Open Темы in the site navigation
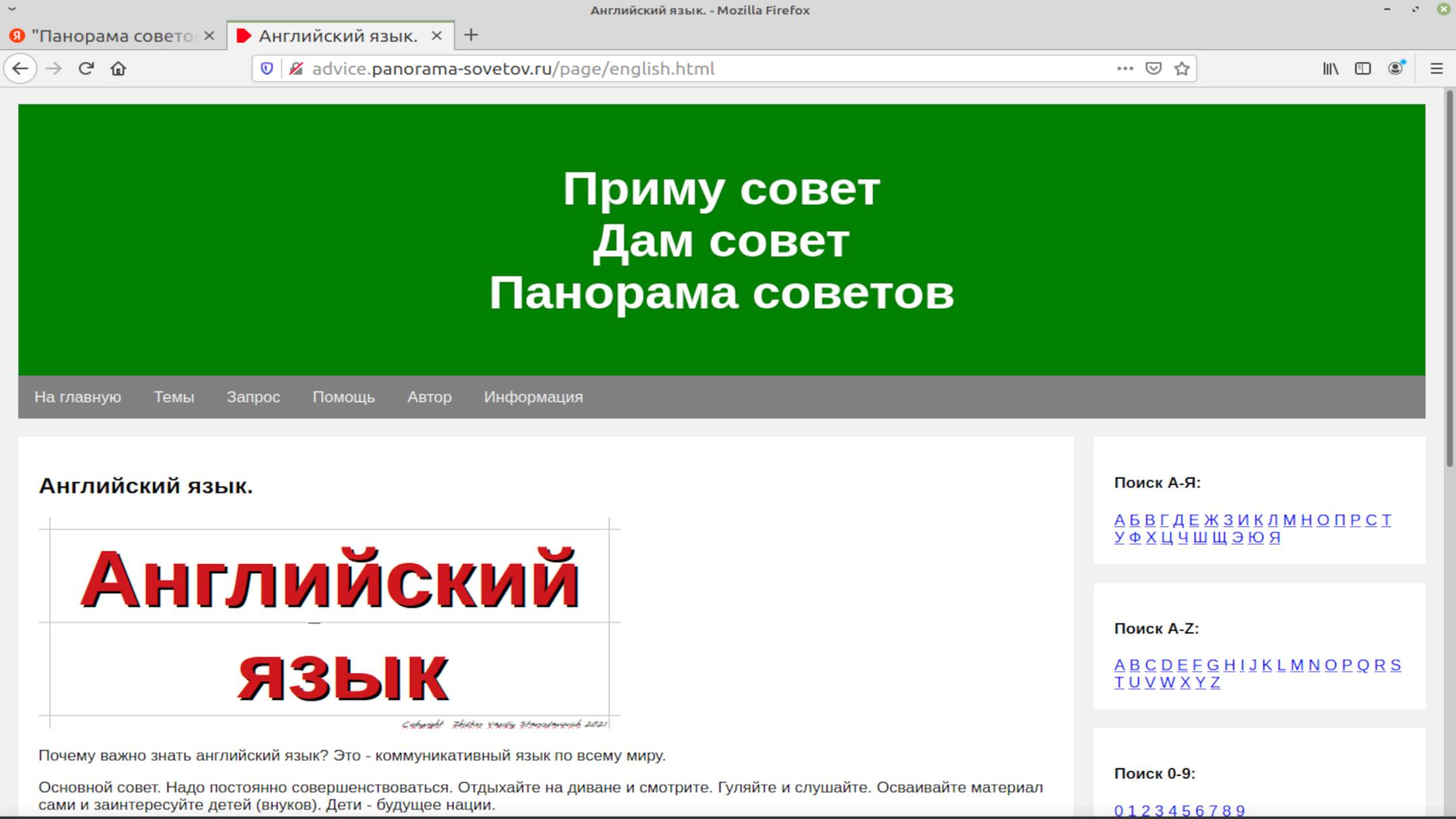This screenshot has width=1456, height=819. 174,397
